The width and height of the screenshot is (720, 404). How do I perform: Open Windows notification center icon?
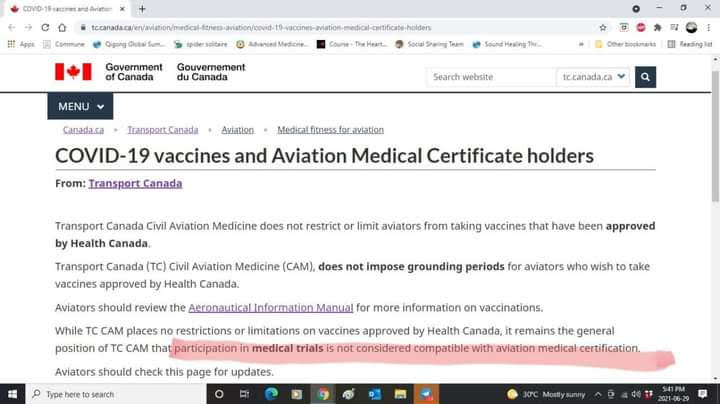pos(703,394)
